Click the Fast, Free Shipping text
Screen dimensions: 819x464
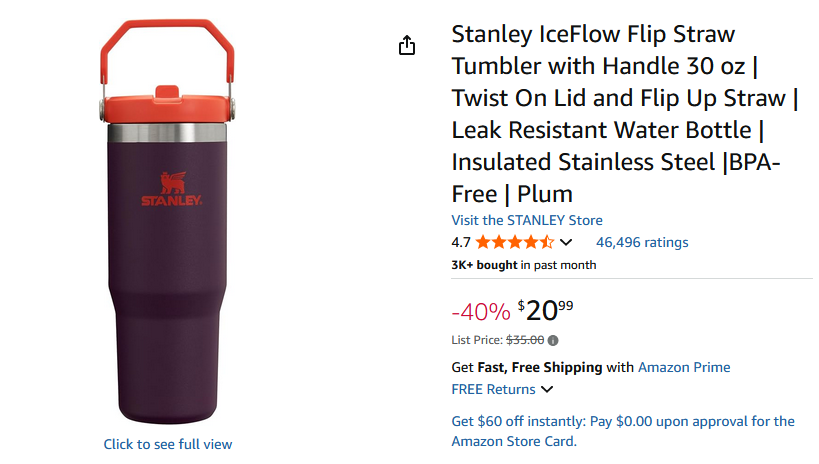pyautogui.click(x=540, y=367)
